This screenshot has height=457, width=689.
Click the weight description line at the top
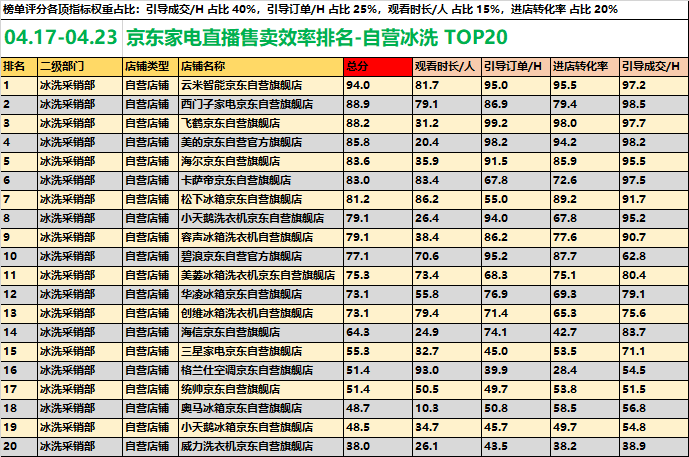click(x=311, y=9)
